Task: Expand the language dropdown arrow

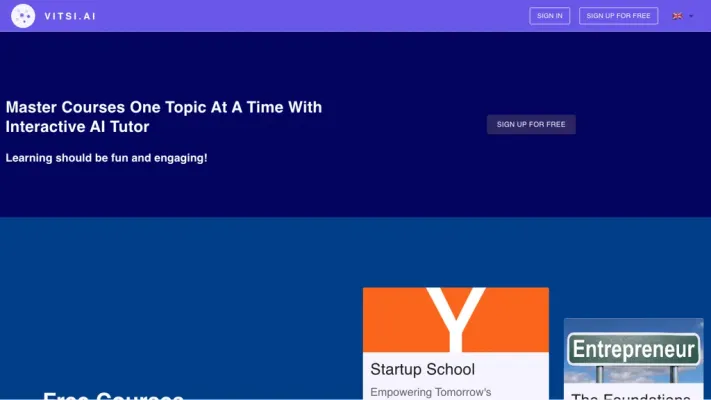Action: pos(691,16)
